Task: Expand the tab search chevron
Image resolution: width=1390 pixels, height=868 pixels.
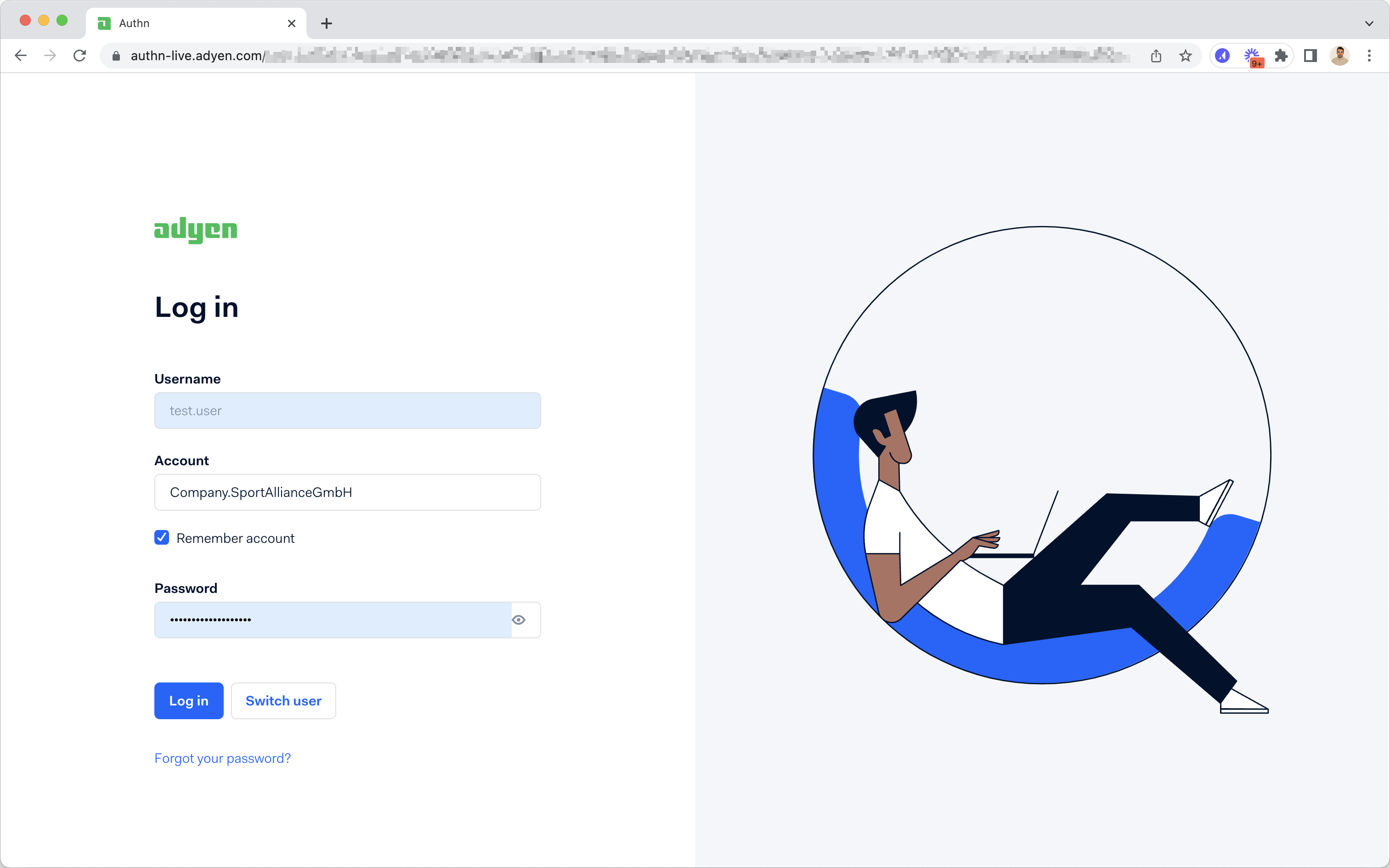Action: pyautogui.click(x=1368, y=23)
